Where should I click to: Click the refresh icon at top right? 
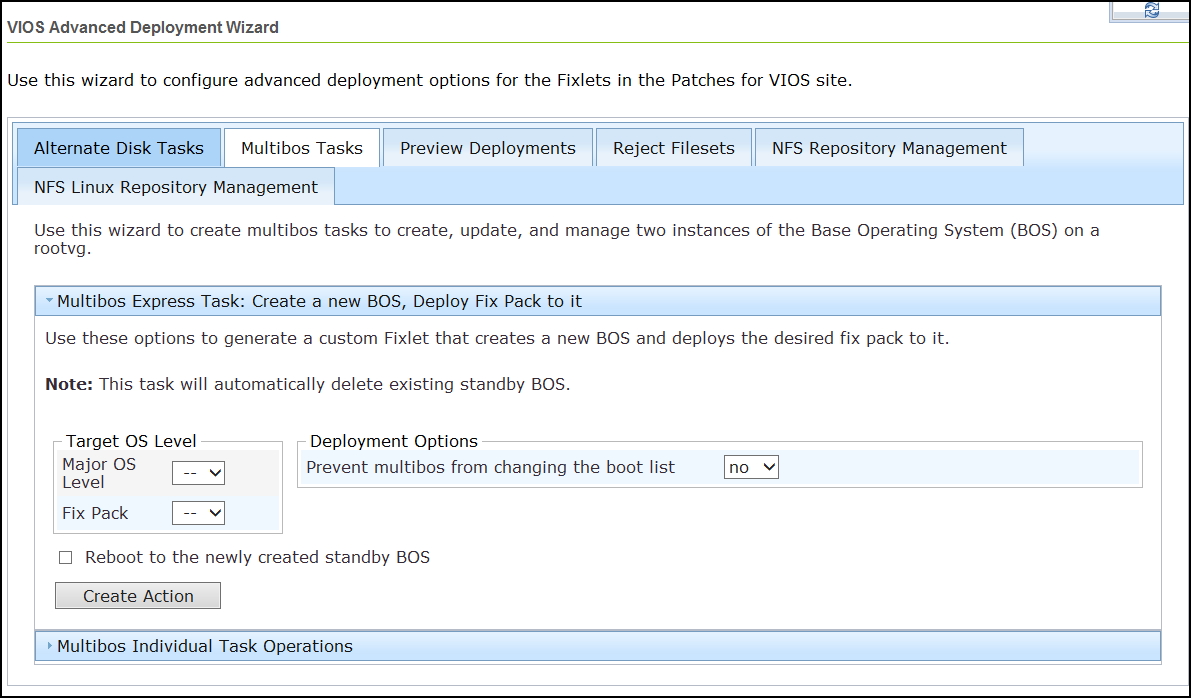pos(1152,10)
